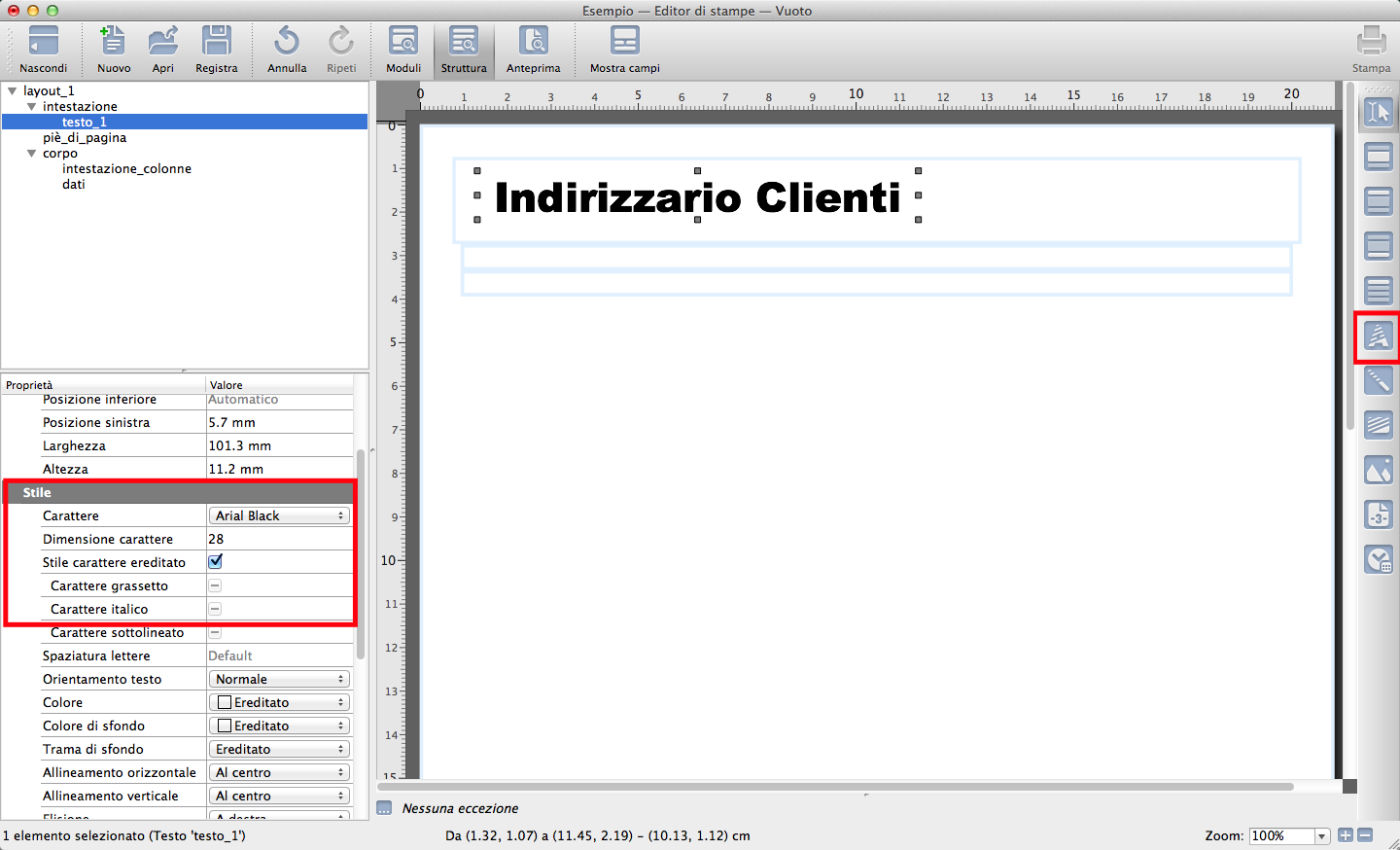This screenshot has height=850, width=1400.
Task: Undo last action with Annulla
Action: [287, 42]
